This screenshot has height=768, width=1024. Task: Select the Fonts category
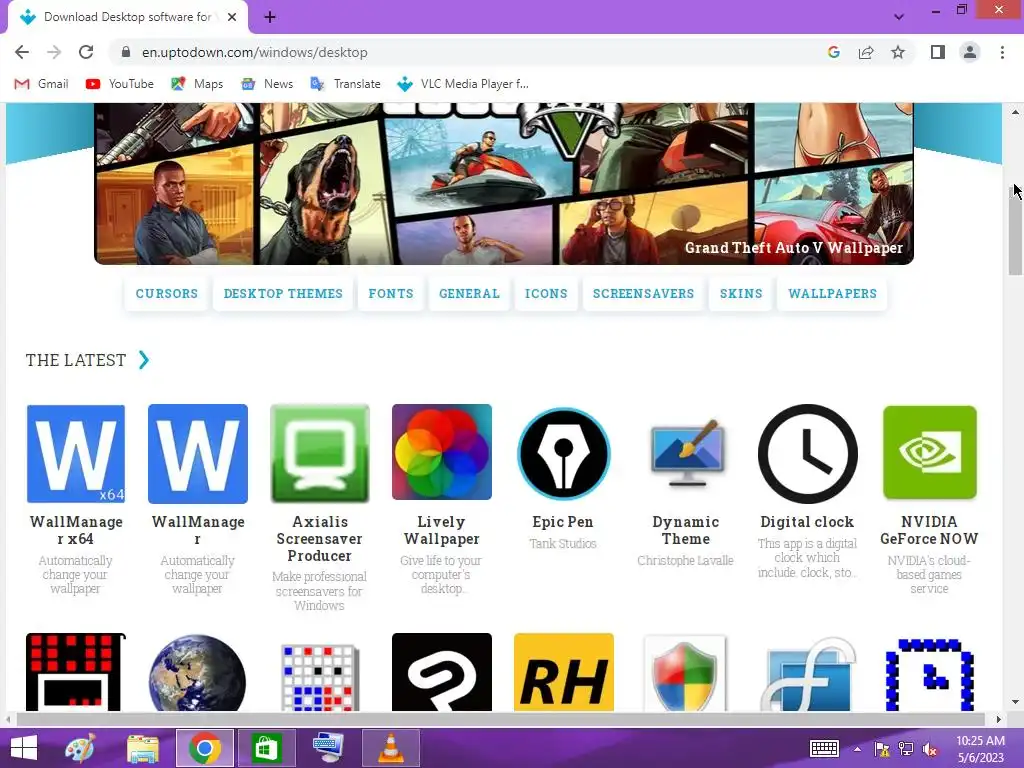coord(391,294)
